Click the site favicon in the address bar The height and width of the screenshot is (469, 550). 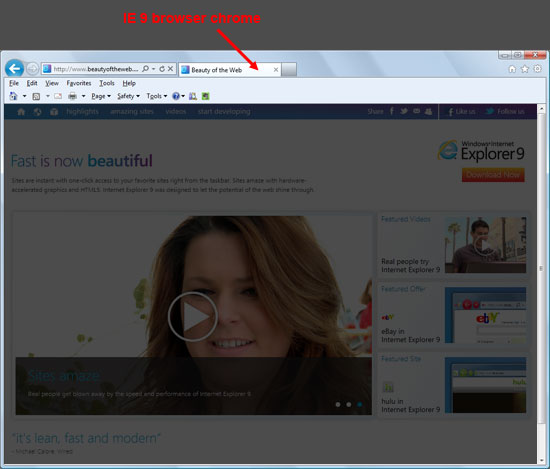[47, 69]
